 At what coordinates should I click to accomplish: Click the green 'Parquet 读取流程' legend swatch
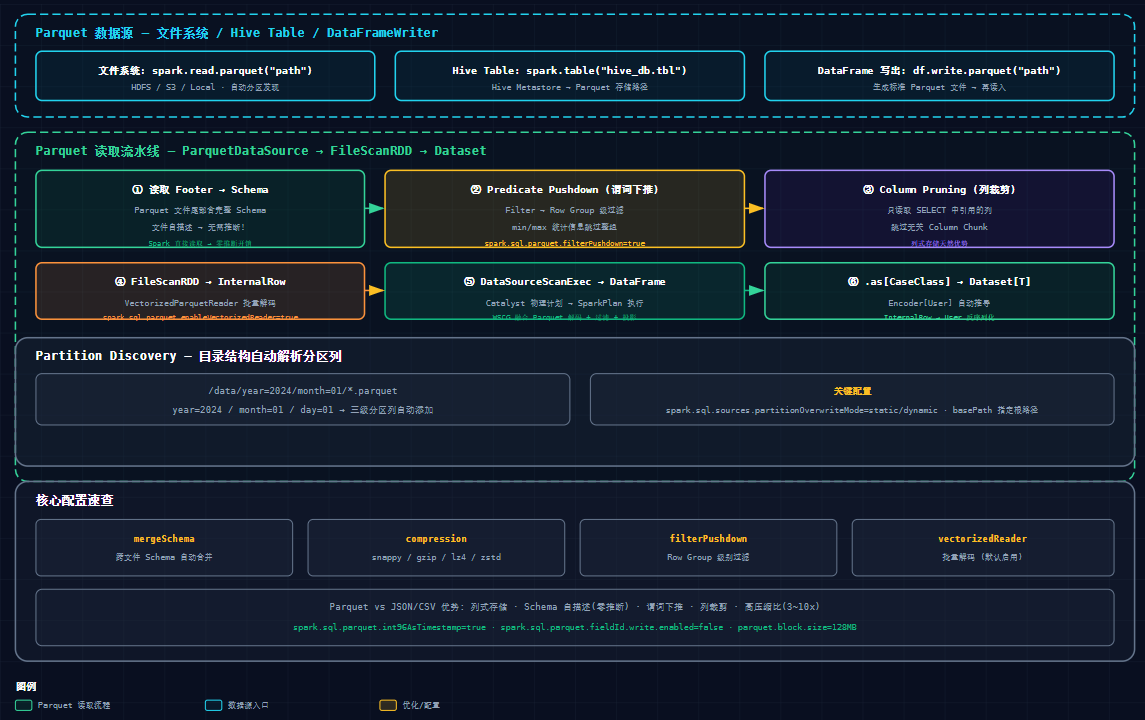pos(24,705)
